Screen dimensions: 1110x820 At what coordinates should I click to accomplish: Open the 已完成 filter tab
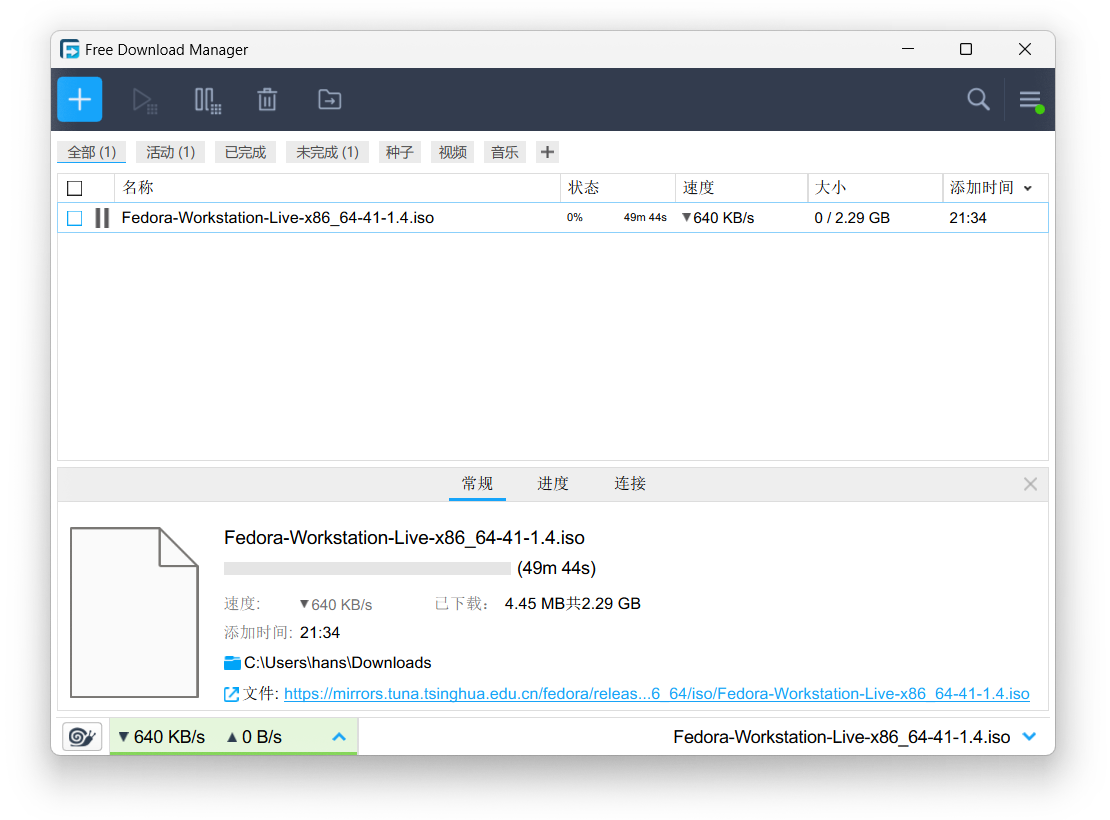pos(245,151)
